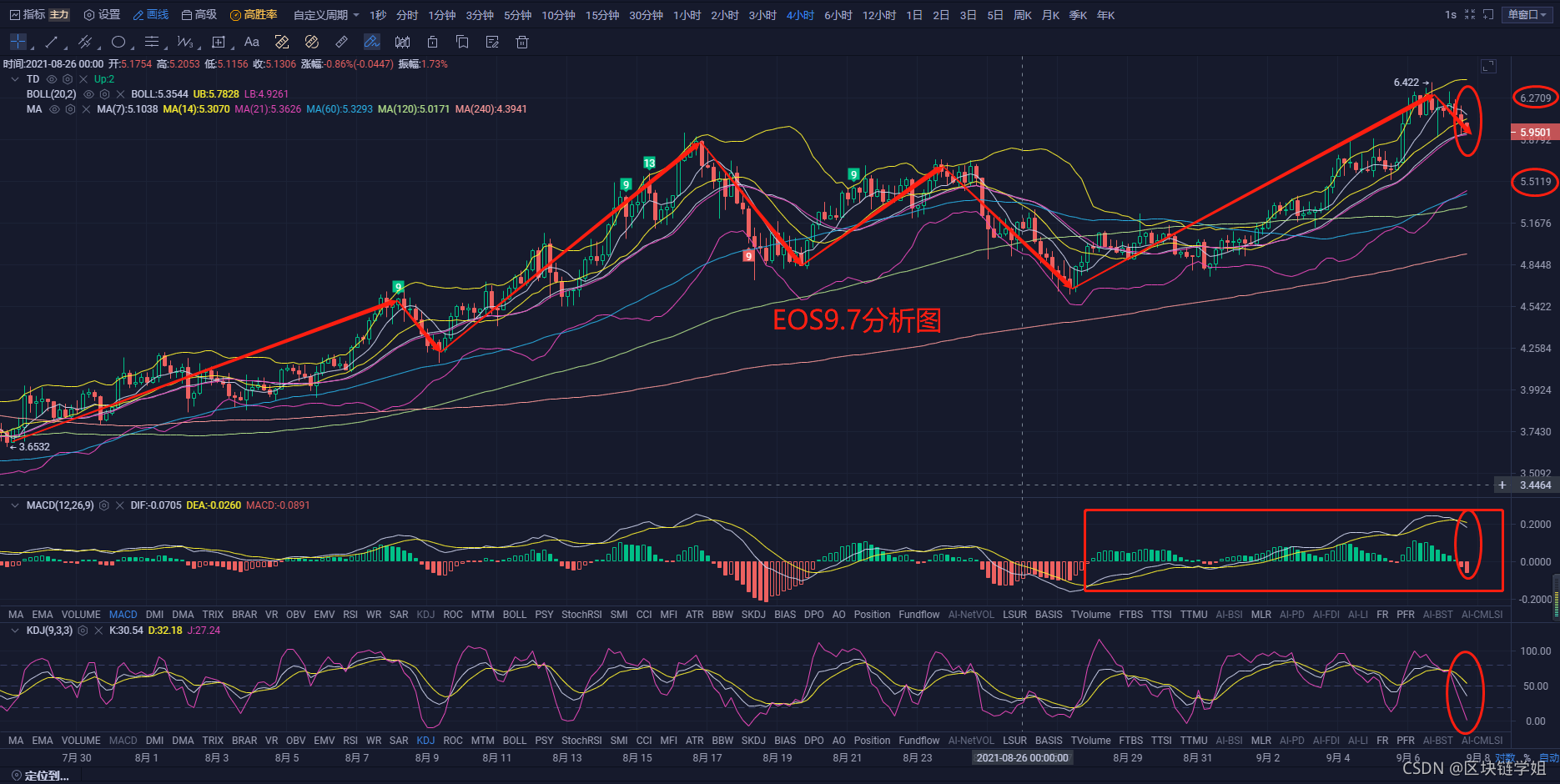Viewport: 1560px width, 784px height.
Task: Select the range measure box tool
Action: click(219, 42)
